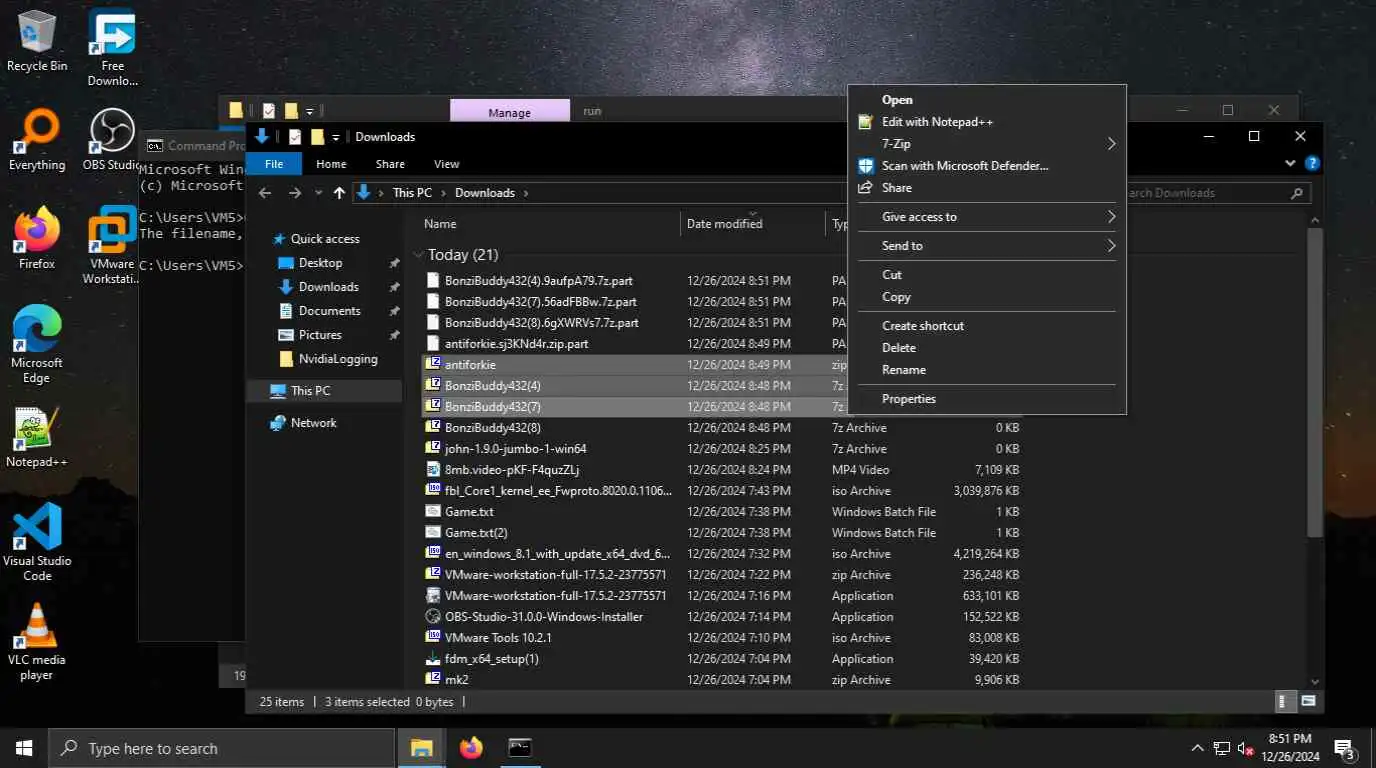Expand chevron after This PC in address bar
Screen dimensions: 1376x768
click(444, 193)
